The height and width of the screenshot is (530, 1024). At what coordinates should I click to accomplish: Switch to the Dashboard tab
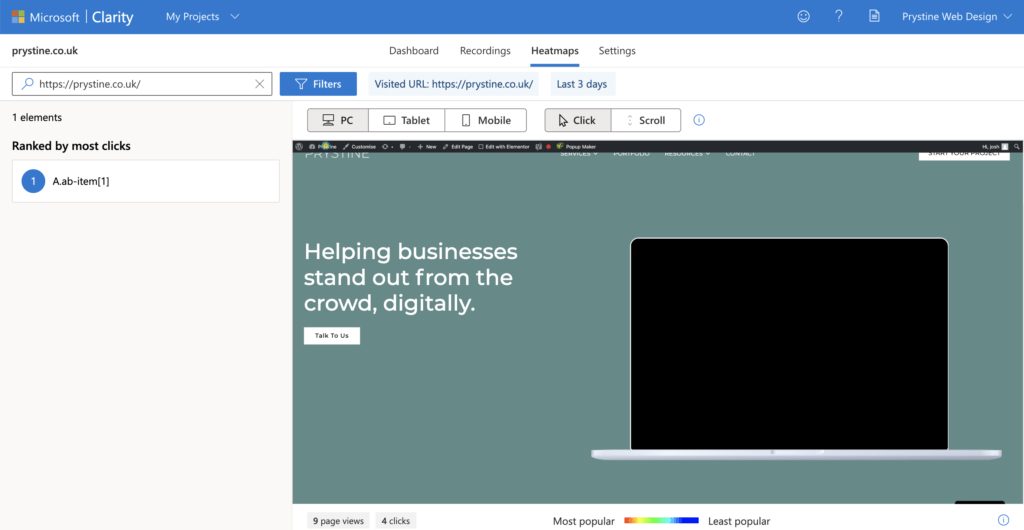(414, 50)
